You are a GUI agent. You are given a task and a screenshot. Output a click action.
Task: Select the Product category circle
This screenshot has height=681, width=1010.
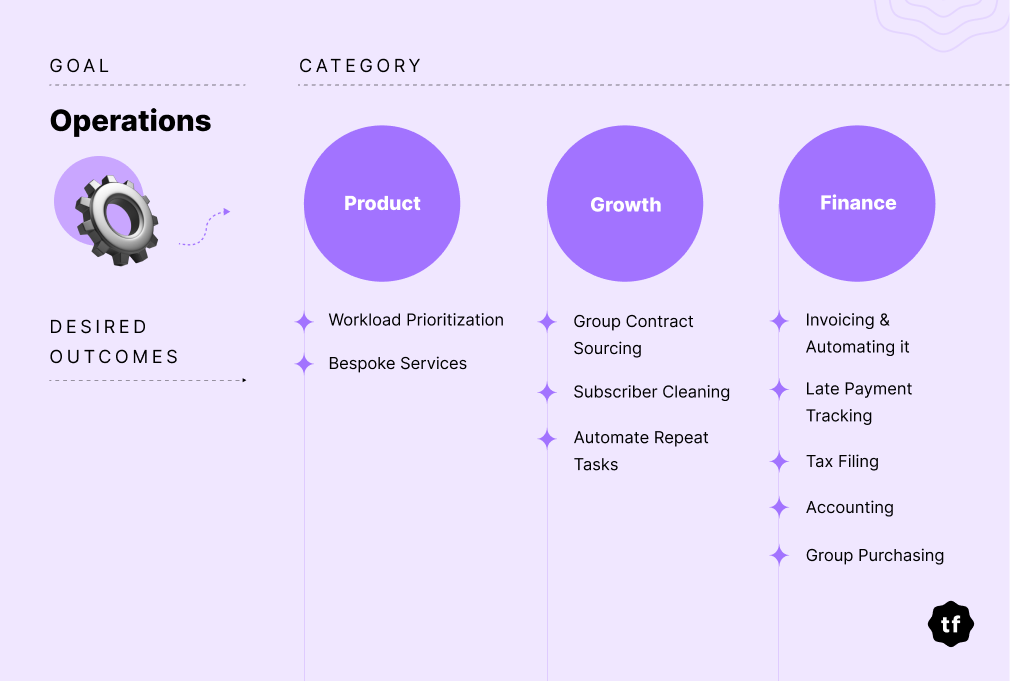(x=382, y=204)
